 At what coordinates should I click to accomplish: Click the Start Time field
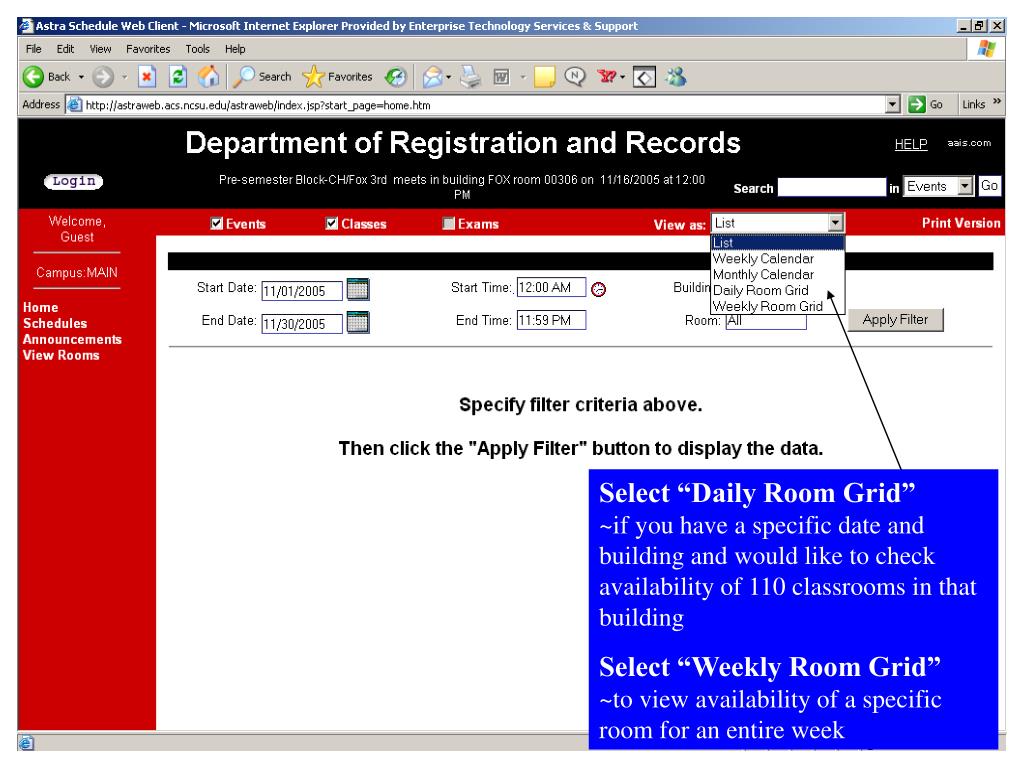coord(551,287)
